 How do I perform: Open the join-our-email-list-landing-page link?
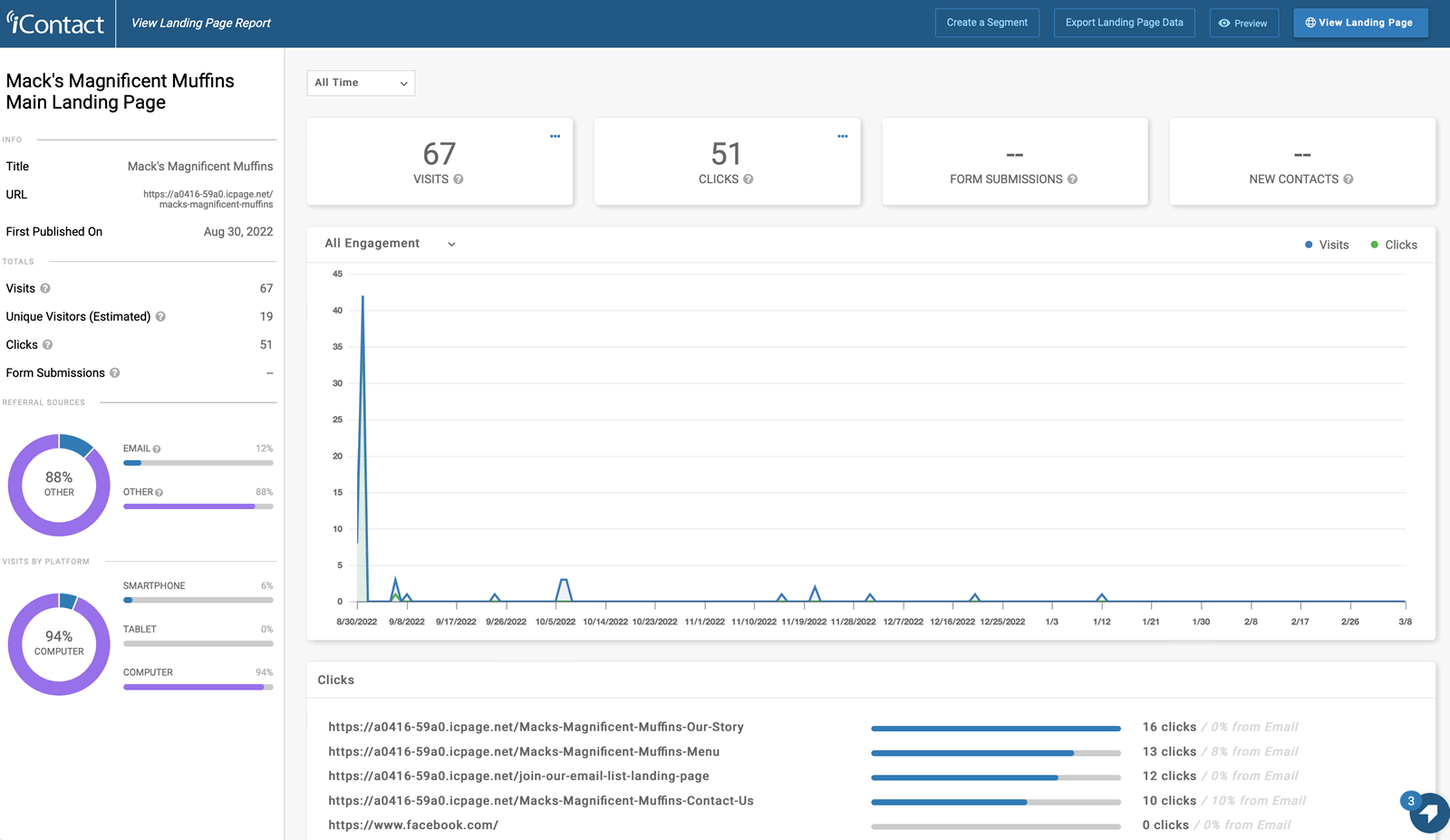coord(518,776)
